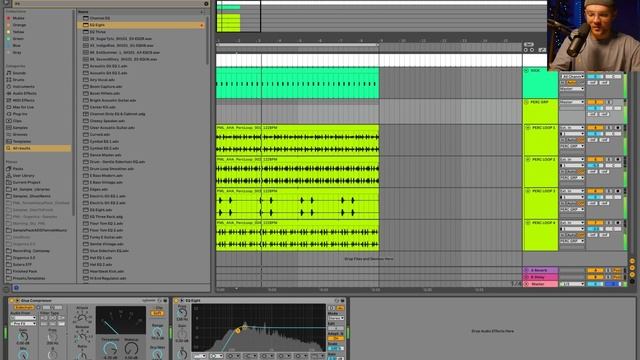Open the Samples category
640x360 pixels.
20,128
